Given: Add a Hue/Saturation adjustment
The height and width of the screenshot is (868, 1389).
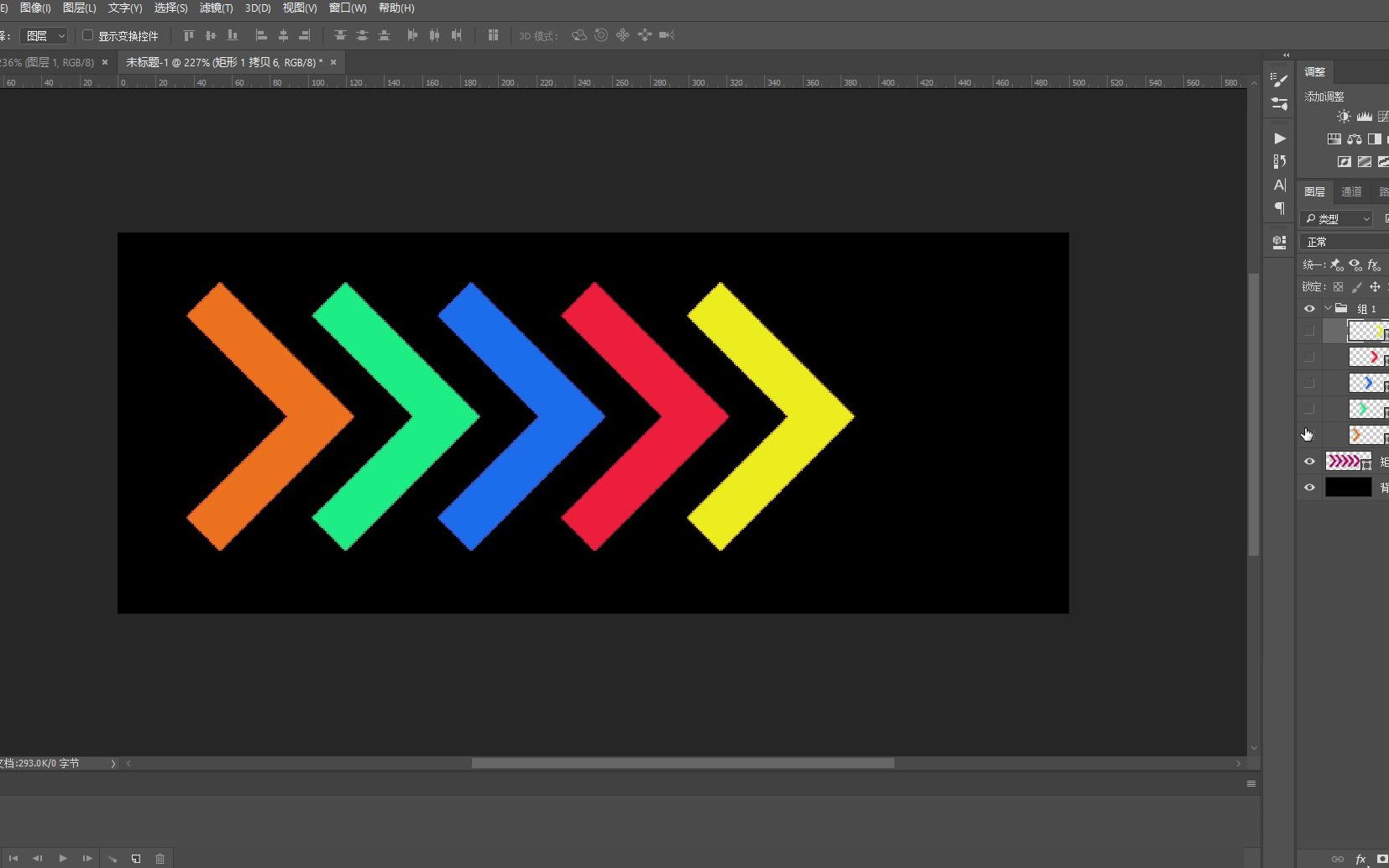Looking at the screenshot, I should point(1334,139).
